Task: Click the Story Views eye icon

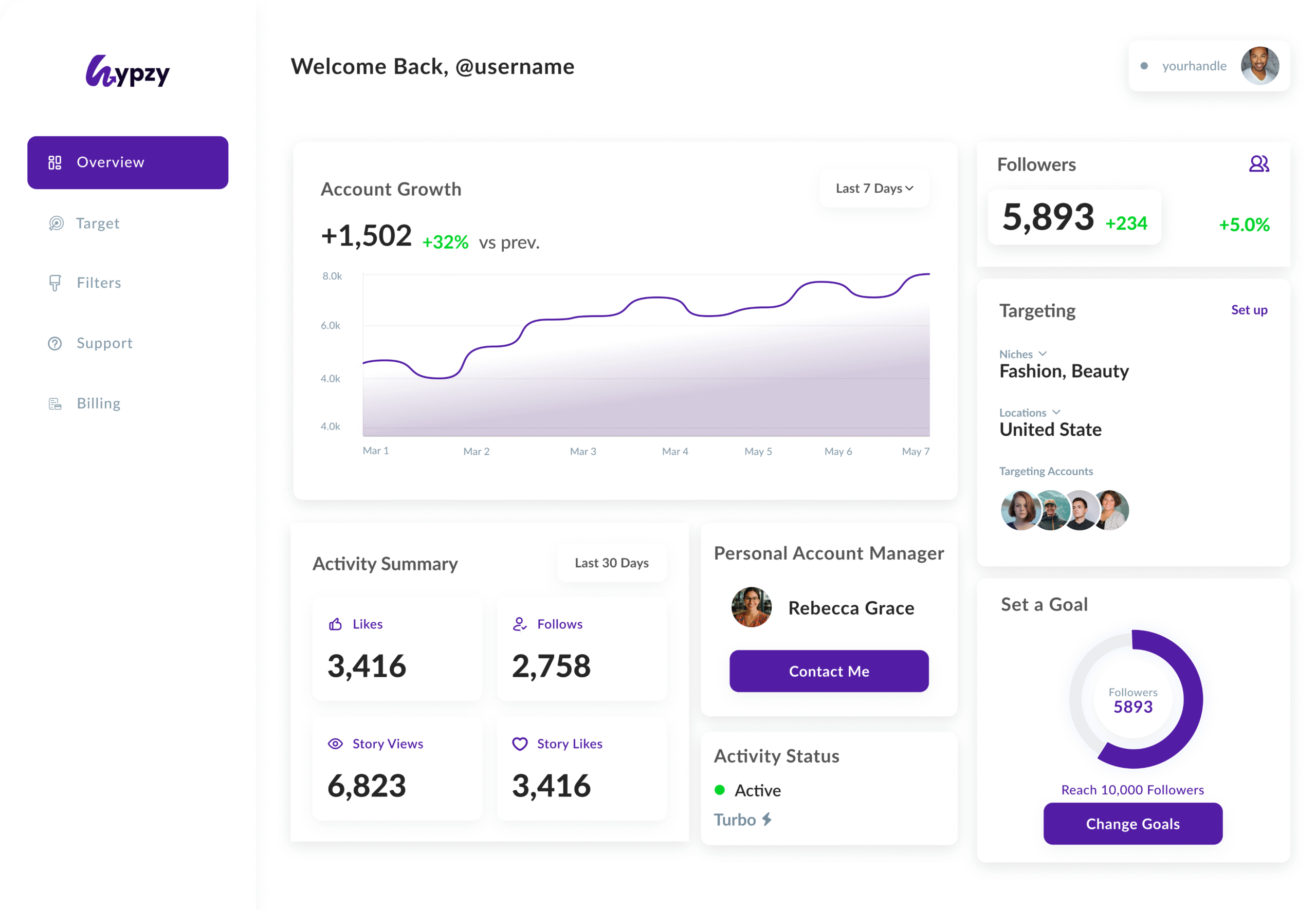Action: pyautogui.click(x=335, y=744)
